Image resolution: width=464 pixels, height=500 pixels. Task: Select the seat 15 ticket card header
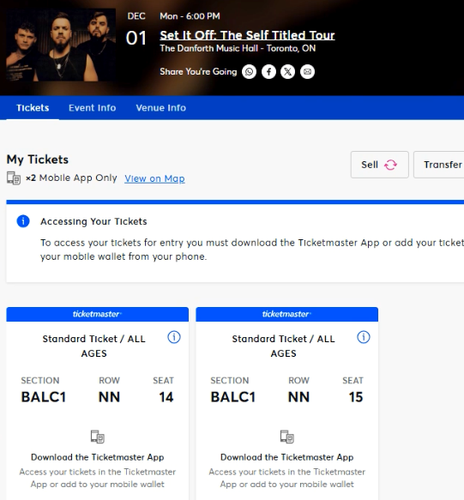287,314
